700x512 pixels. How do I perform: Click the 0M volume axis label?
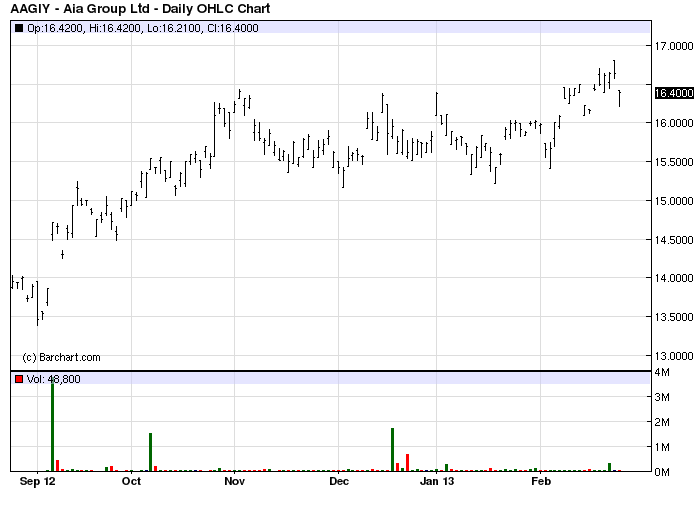tap(662, 472)
